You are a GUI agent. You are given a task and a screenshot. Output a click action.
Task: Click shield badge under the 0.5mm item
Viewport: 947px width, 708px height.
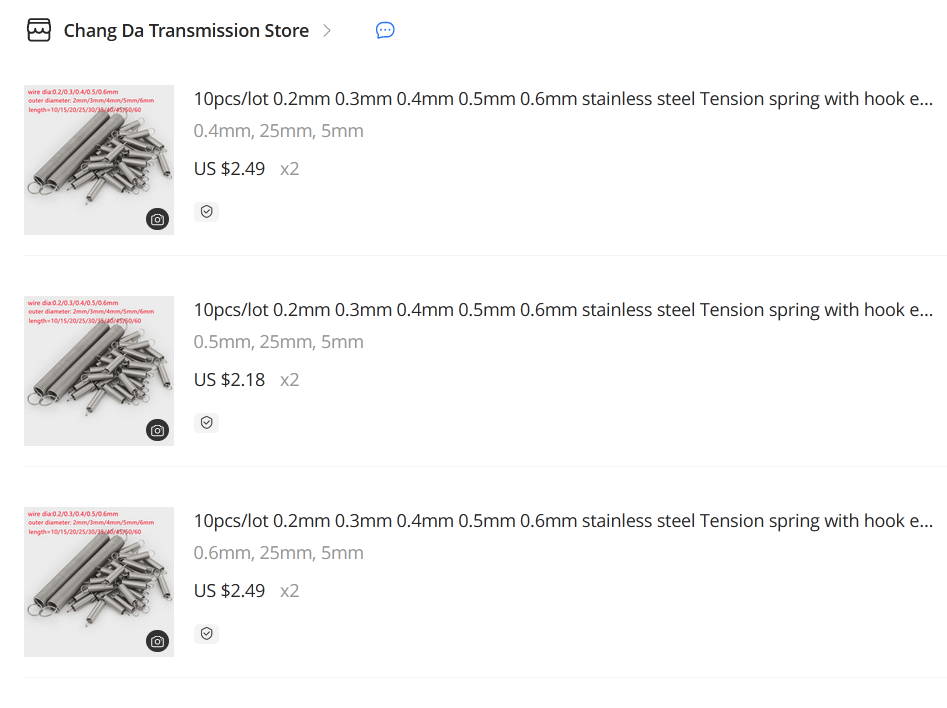coord(207,422)
